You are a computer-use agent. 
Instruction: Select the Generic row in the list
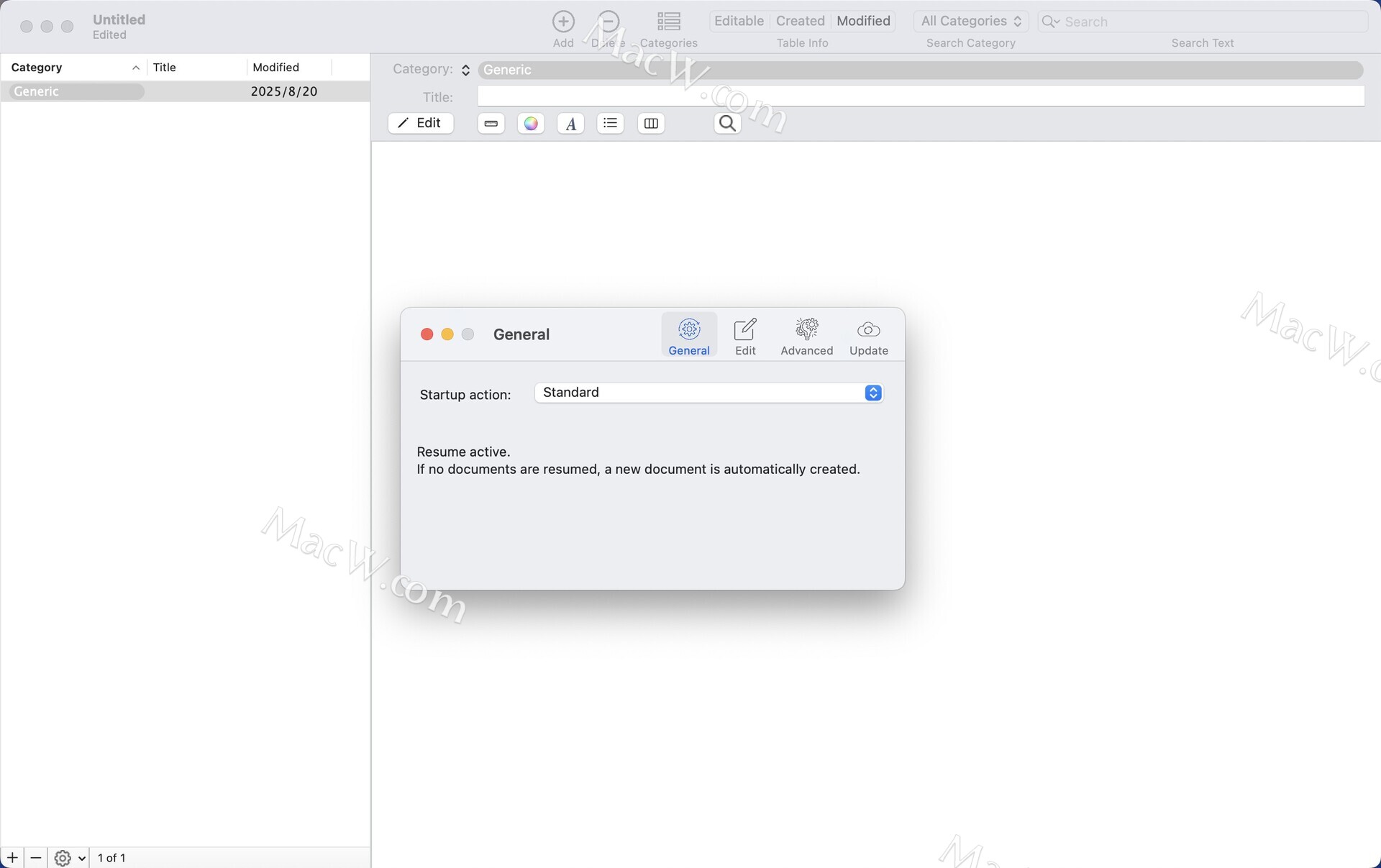click(x=186, y=91)
